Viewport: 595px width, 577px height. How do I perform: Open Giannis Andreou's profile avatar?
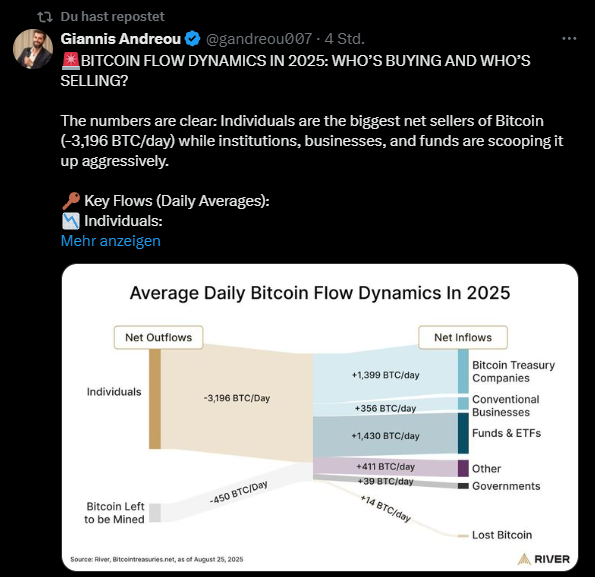pyautogui.click(x=33, y=49)
